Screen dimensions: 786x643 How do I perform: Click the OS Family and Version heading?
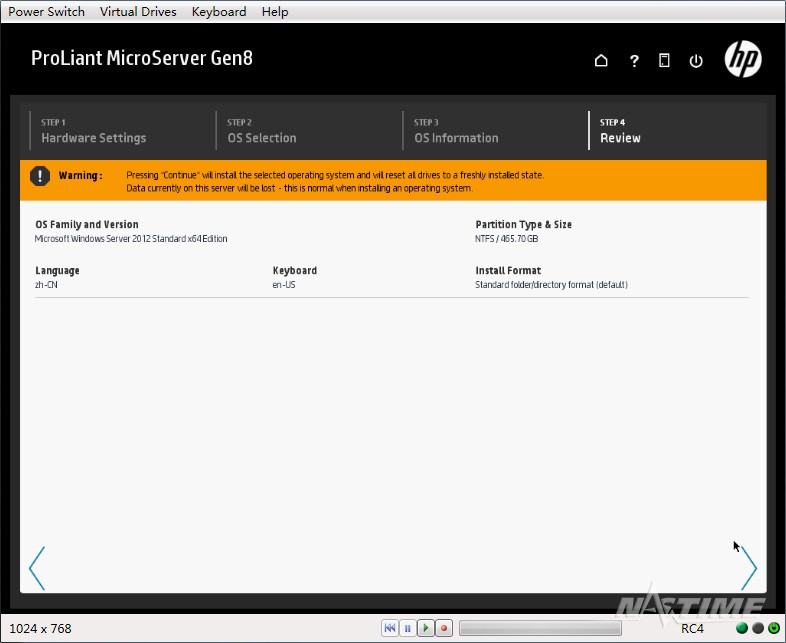[87, 225]
